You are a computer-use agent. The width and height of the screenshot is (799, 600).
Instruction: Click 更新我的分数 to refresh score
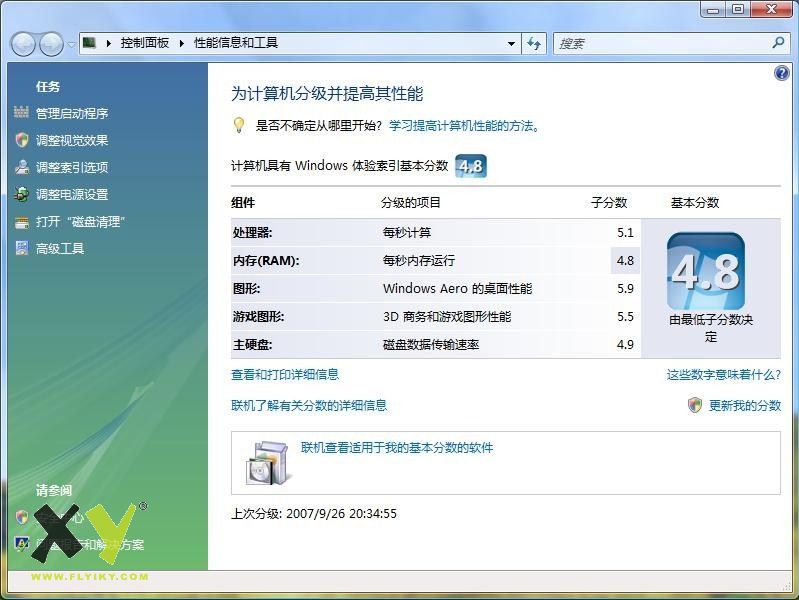coord(744,405)
